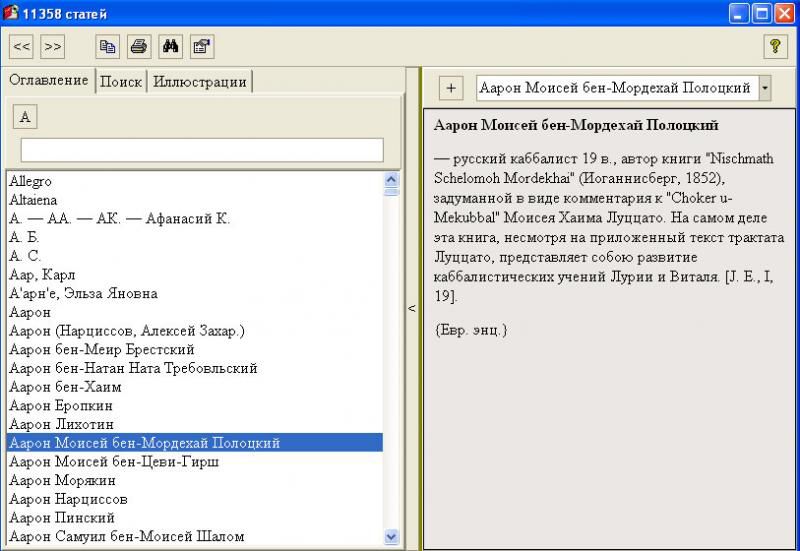Collapse left panel with the < splitter arrow
Screen dimensions: 800x551
pyautogui.click(x=411, y=308)
